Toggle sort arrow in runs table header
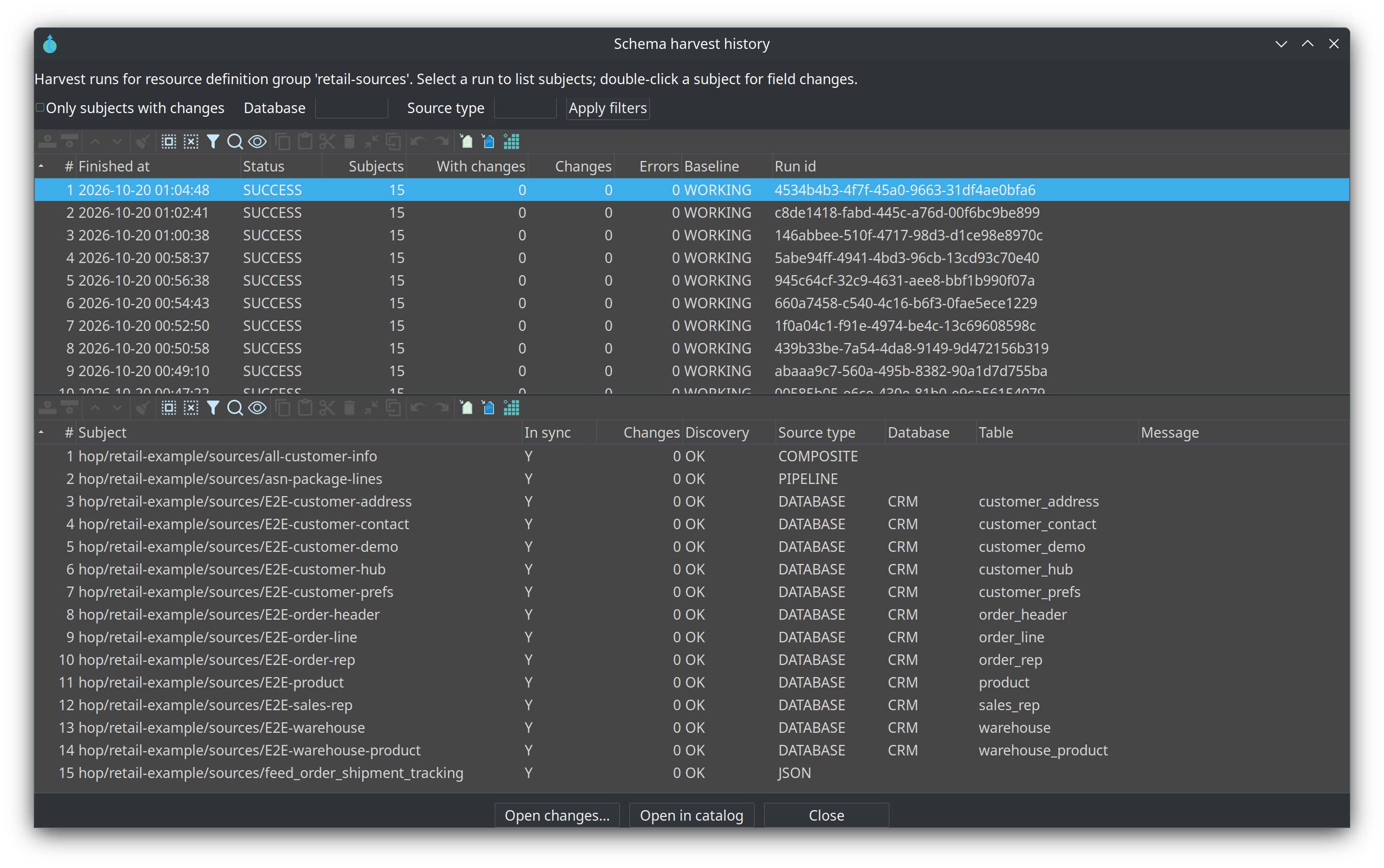This screenshot has height=868, width=1384. click(x=42, y=166)
